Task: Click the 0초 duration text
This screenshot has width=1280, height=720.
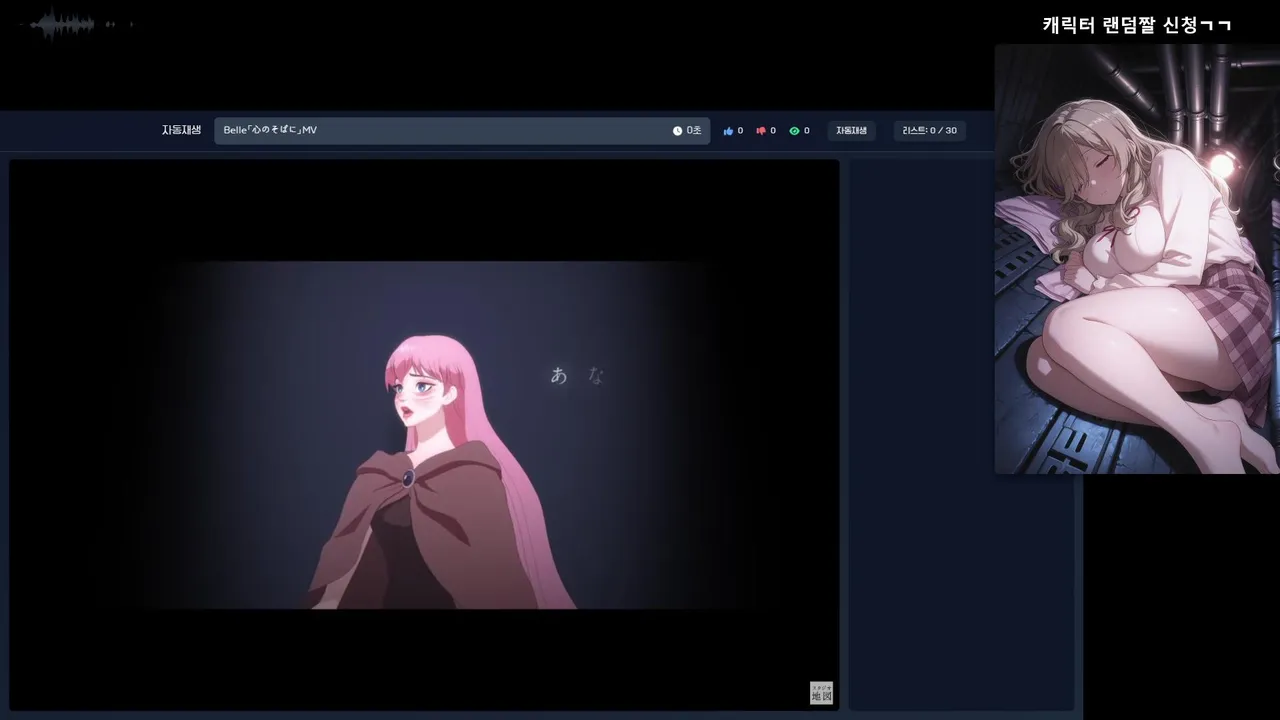Action: point(694,131)
